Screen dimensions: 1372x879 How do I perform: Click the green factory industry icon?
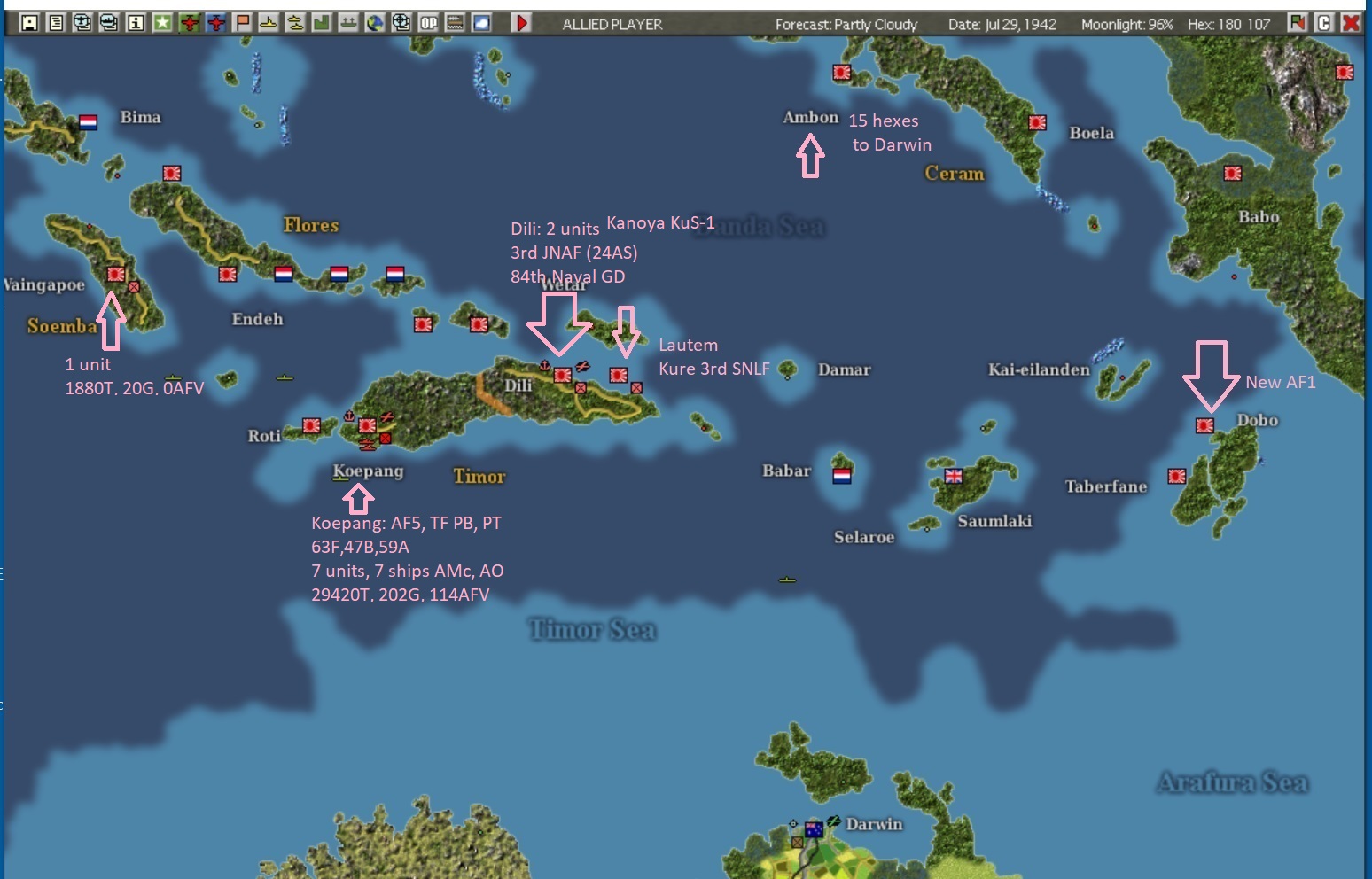tap(322, 23)
